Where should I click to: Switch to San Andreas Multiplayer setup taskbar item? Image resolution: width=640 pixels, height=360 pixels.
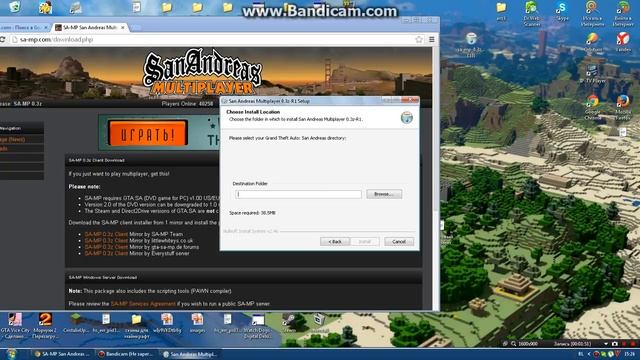coord(190,354)
